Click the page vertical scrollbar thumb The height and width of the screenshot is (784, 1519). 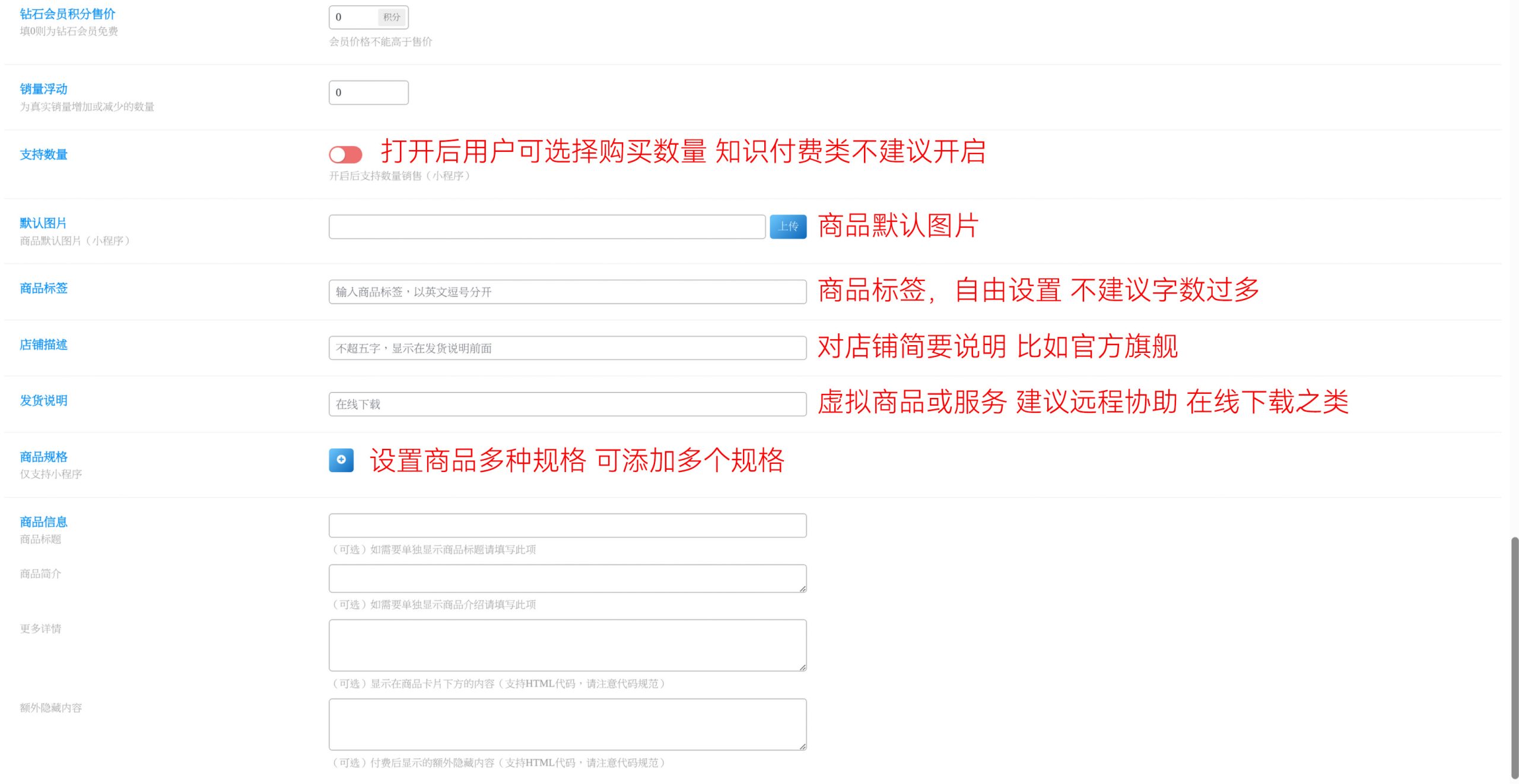[x=1514, y=657]
